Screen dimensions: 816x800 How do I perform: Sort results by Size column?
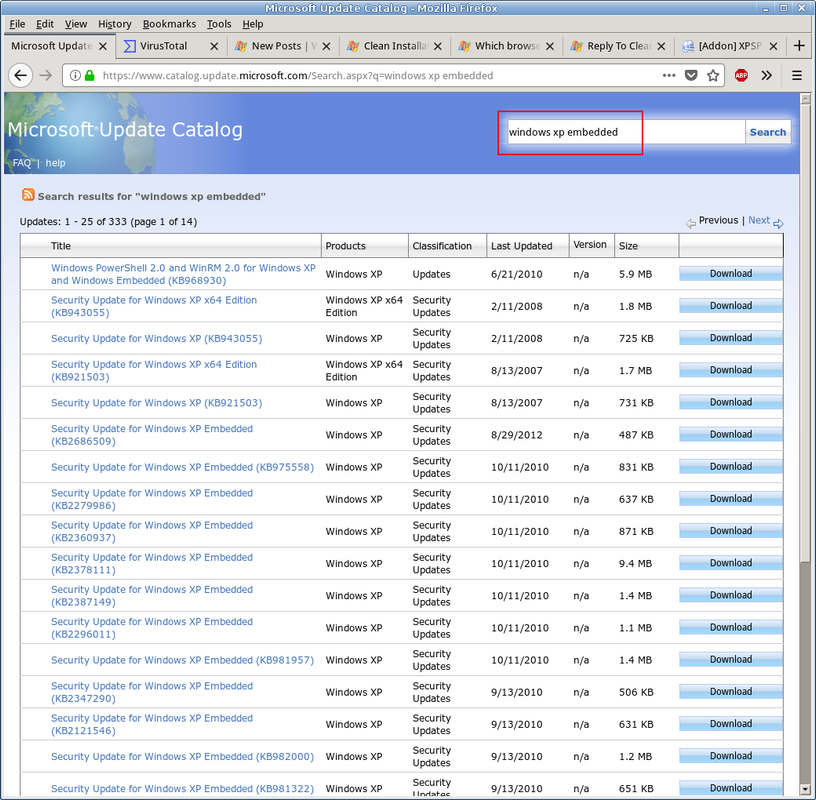[628, 246]
